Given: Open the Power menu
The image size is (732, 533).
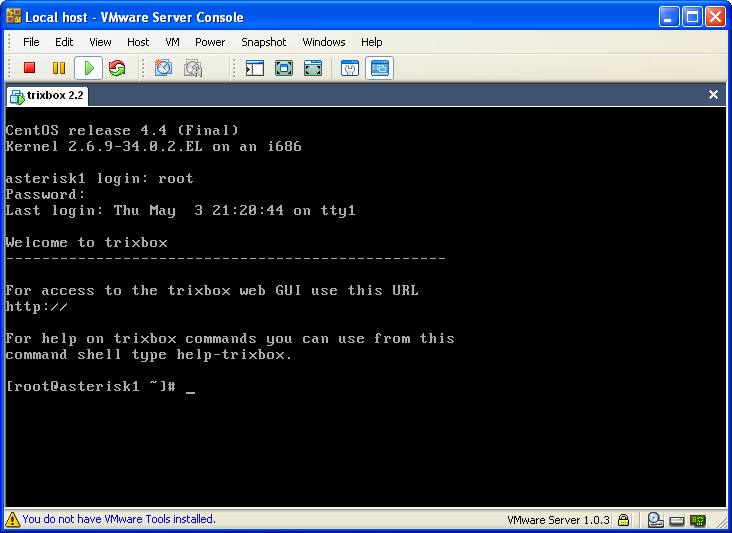Looking at the screenshot, I should [210, 42].
